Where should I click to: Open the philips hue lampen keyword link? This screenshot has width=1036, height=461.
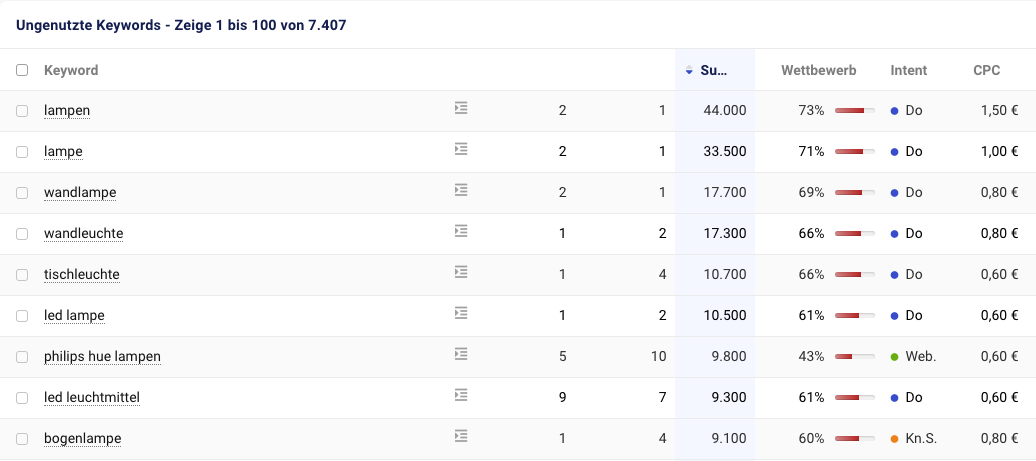click(102, 356)
